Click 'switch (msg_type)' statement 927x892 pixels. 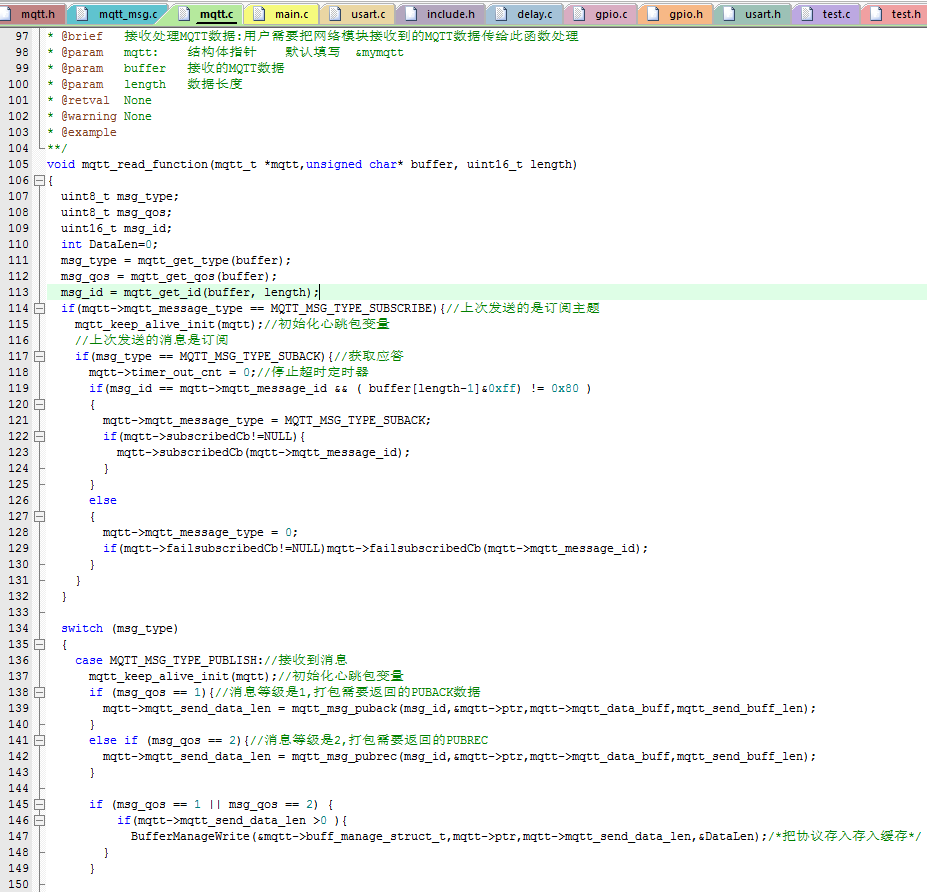click(119, 628)
